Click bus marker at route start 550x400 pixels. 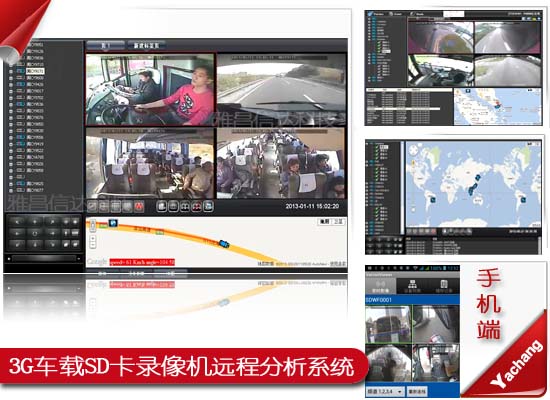pyautogui.click(x=113, y=222)
